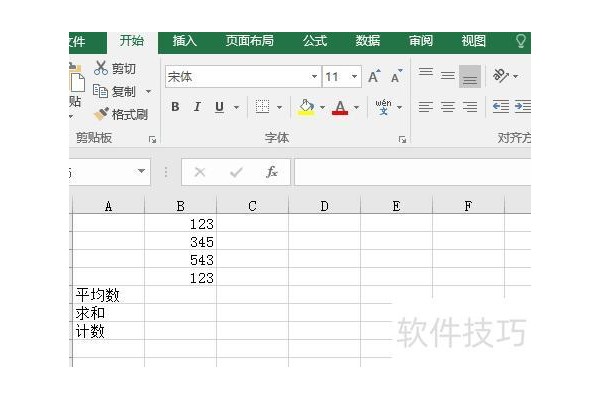
Task: Apply red font color
Action: (340, 107)
